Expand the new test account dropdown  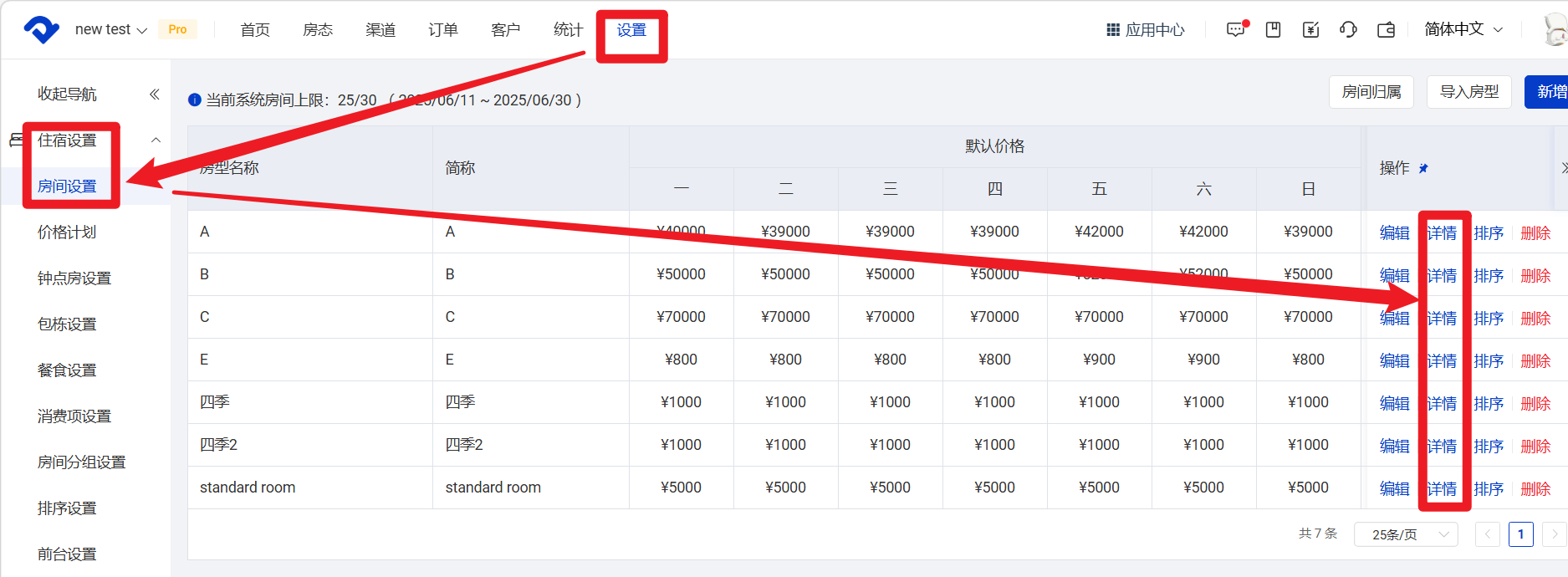pos(110,30)
